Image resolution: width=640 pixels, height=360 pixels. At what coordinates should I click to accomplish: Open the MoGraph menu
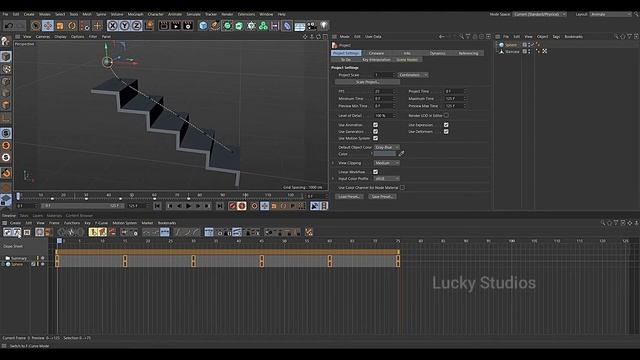(136, 14)
